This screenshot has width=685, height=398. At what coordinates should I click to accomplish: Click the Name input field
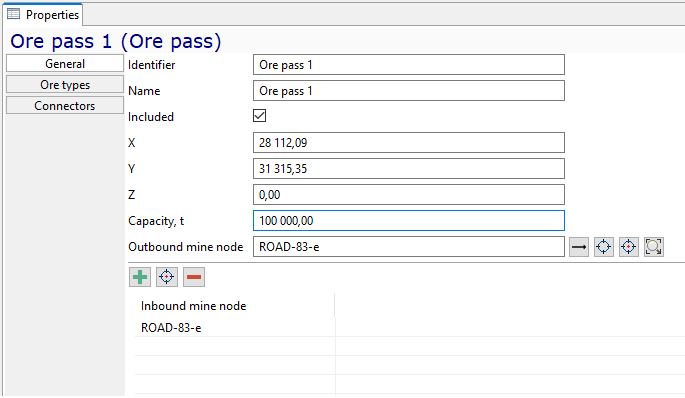pos(409,90)
